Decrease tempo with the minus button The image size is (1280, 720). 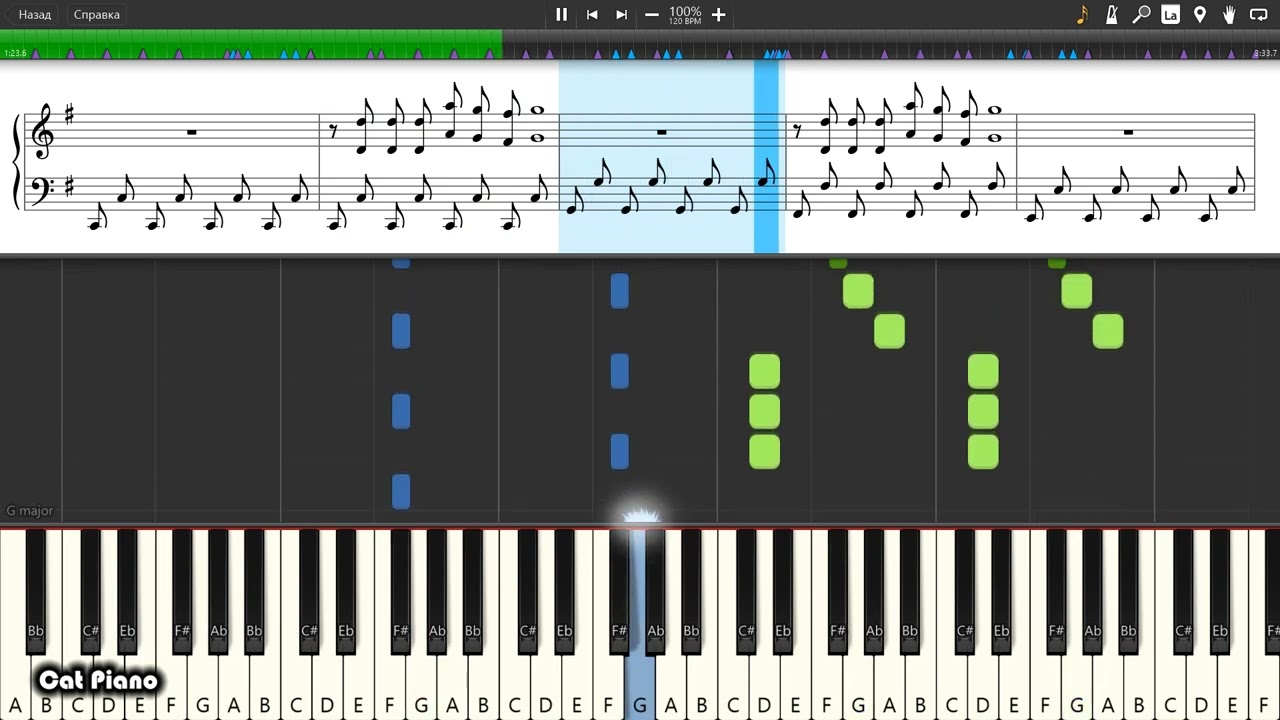(x=652, y=14)
